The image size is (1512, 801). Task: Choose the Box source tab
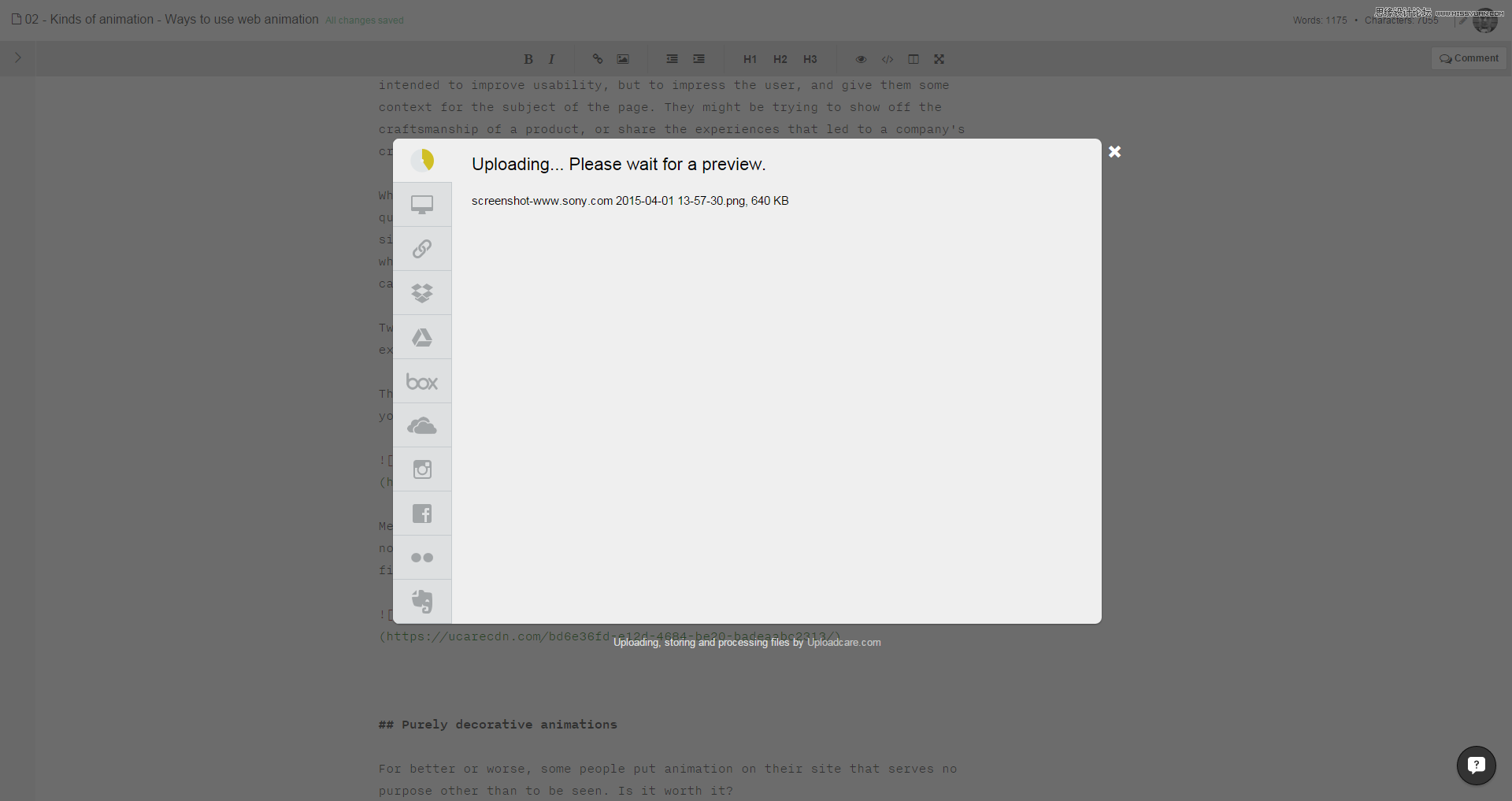[x=422, y=381]
